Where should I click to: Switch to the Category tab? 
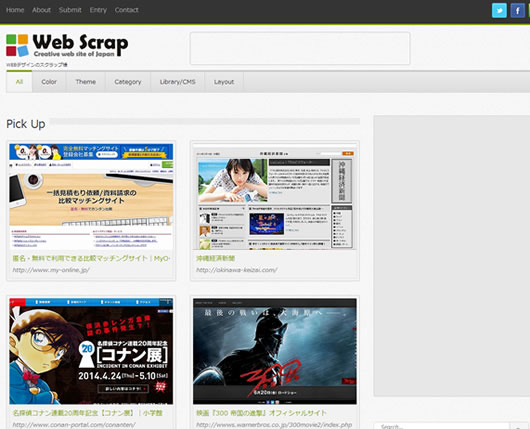[128, 82]
